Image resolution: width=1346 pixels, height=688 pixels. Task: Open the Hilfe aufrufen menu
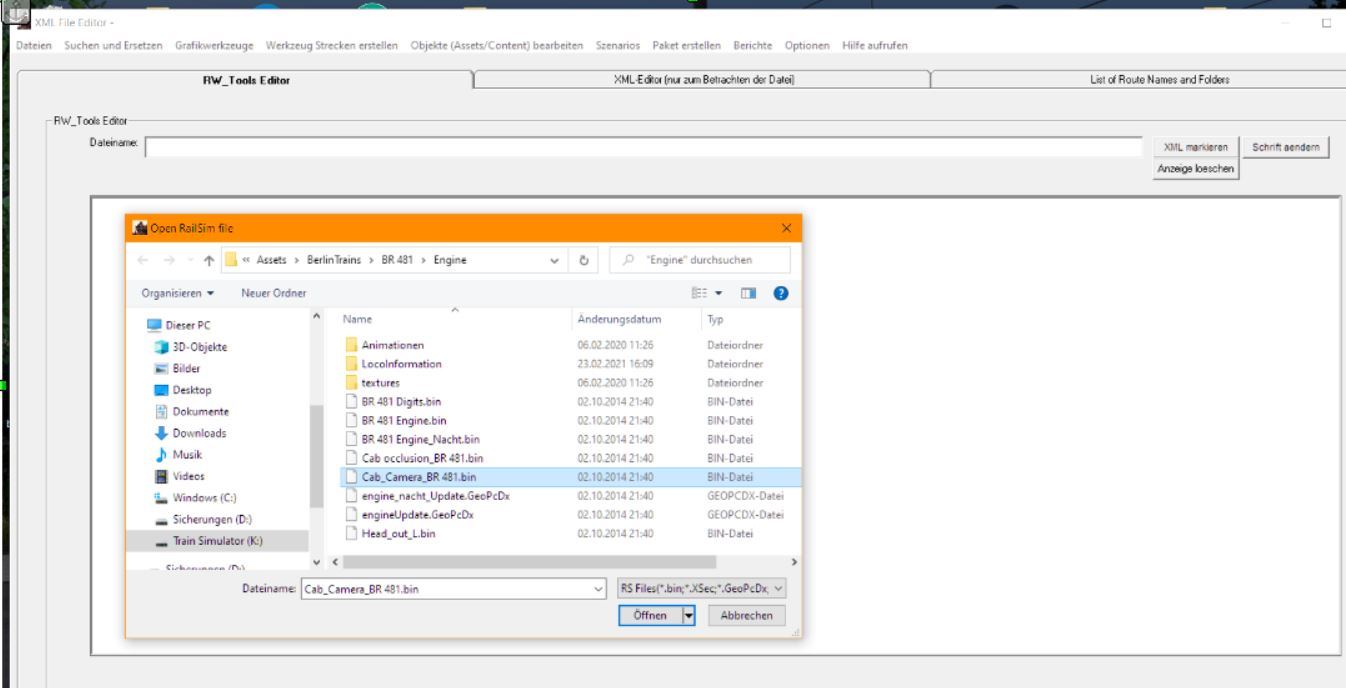pos(875,46)
